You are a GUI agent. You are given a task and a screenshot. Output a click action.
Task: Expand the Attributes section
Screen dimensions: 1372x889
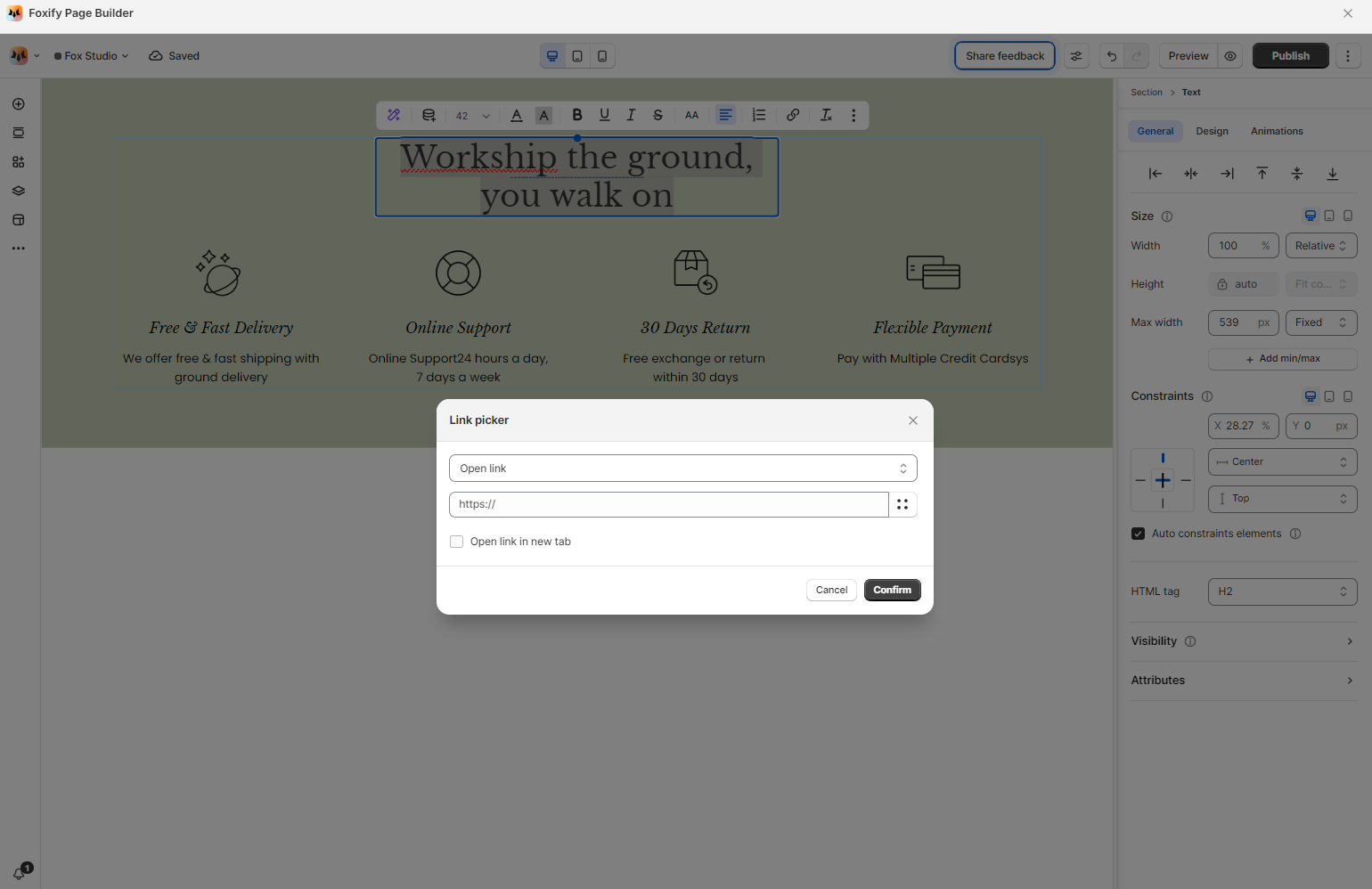(x=1244, y=681)
